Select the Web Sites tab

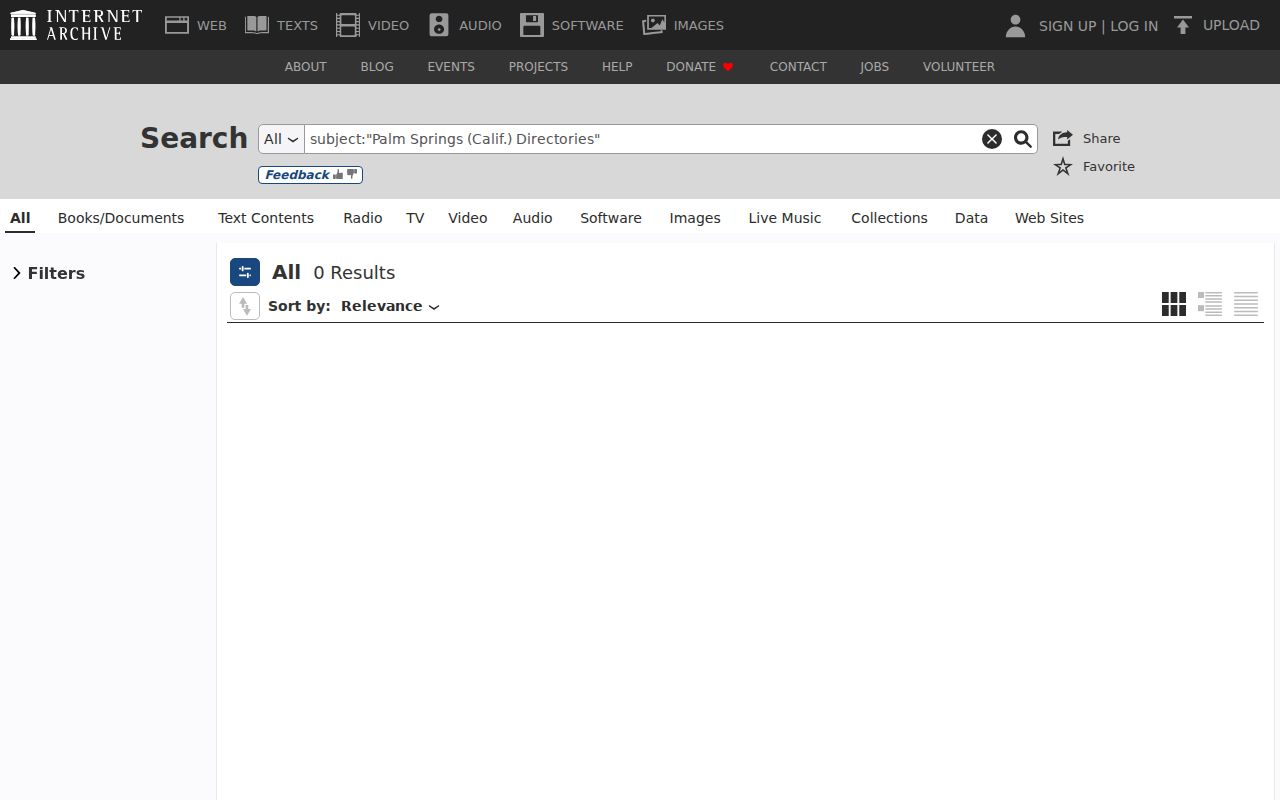click(1049, 218)
